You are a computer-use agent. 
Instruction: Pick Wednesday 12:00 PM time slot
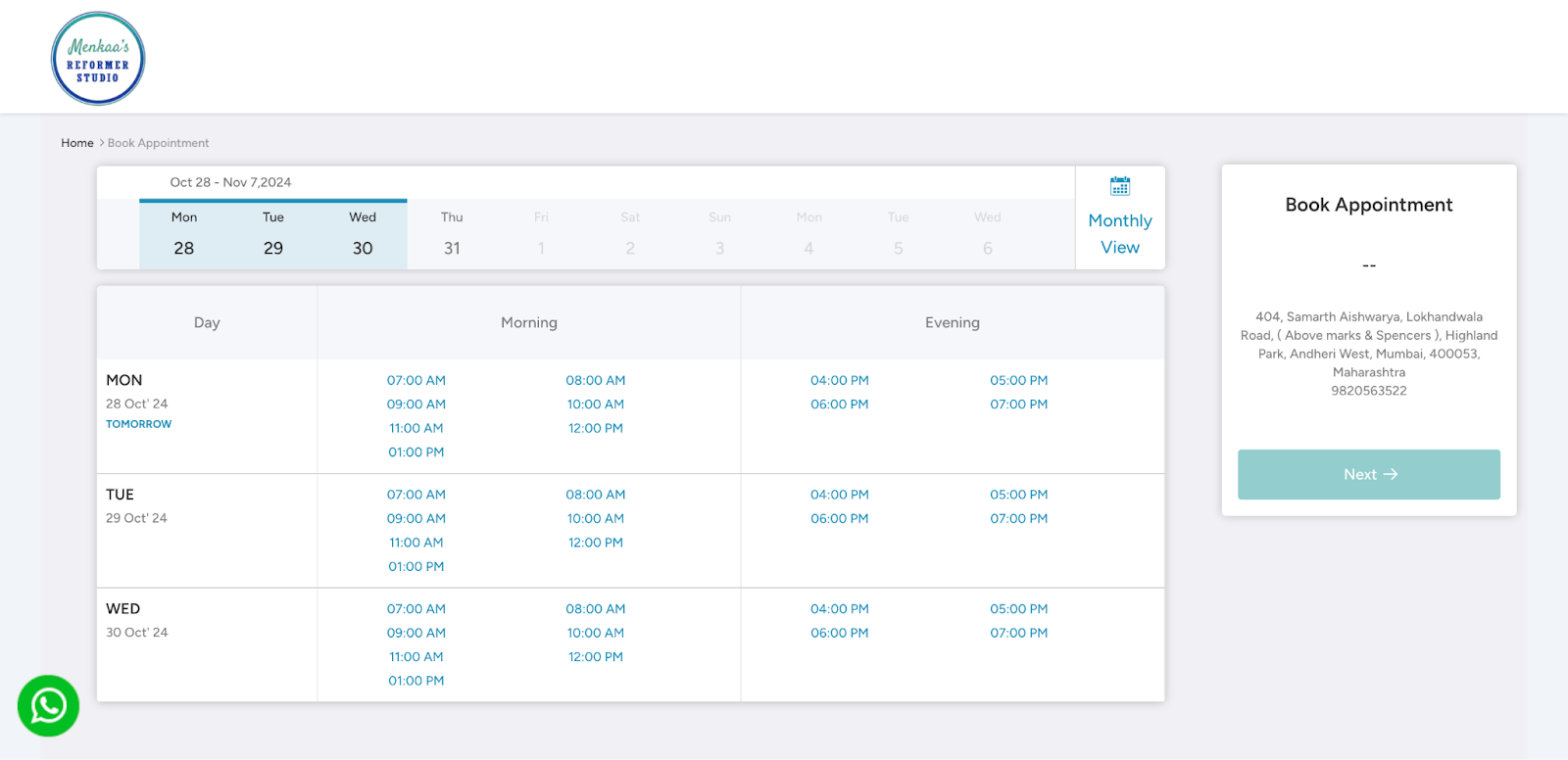(x=595, y=657)
